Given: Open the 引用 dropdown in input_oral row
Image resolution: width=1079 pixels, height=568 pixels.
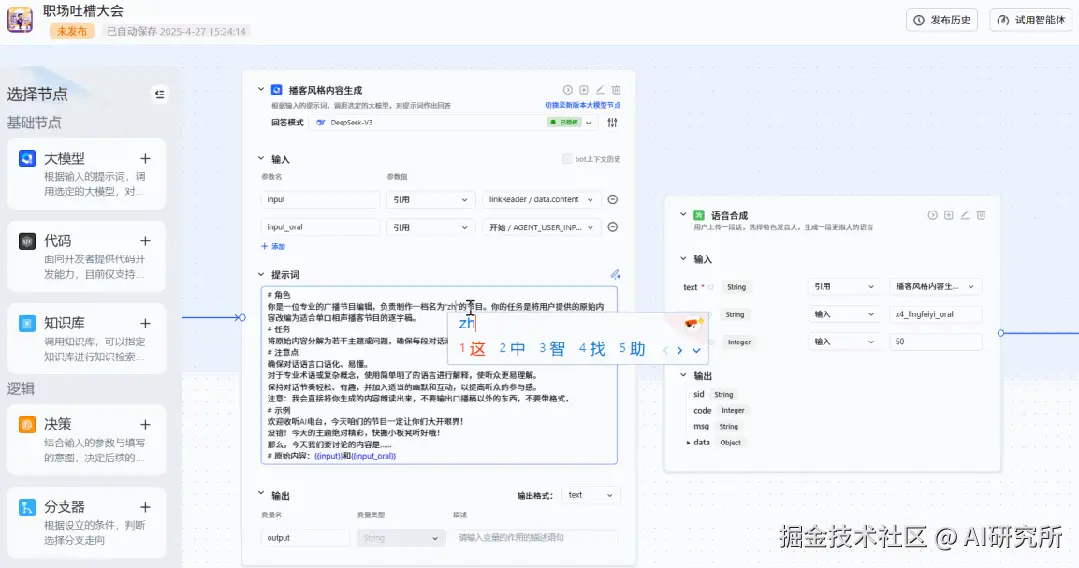Looking at the screenshot, I should [x=430, y=227].
